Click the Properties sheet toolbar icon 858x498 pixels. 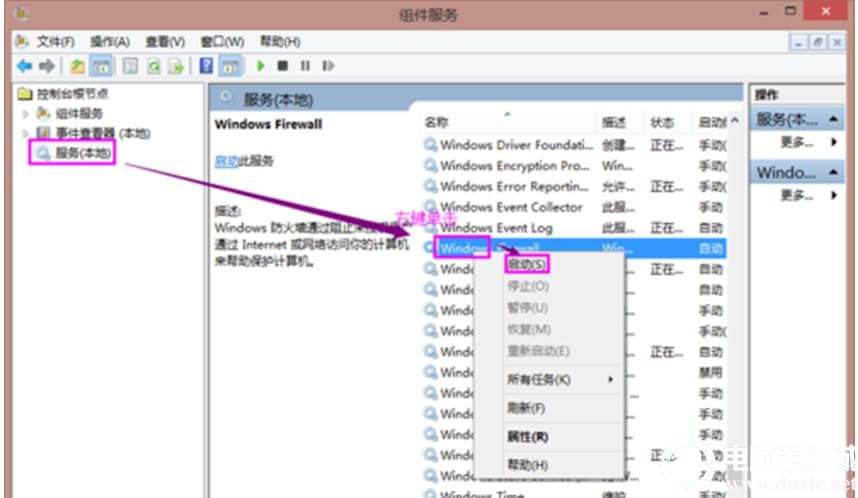[x=130, y=66]
